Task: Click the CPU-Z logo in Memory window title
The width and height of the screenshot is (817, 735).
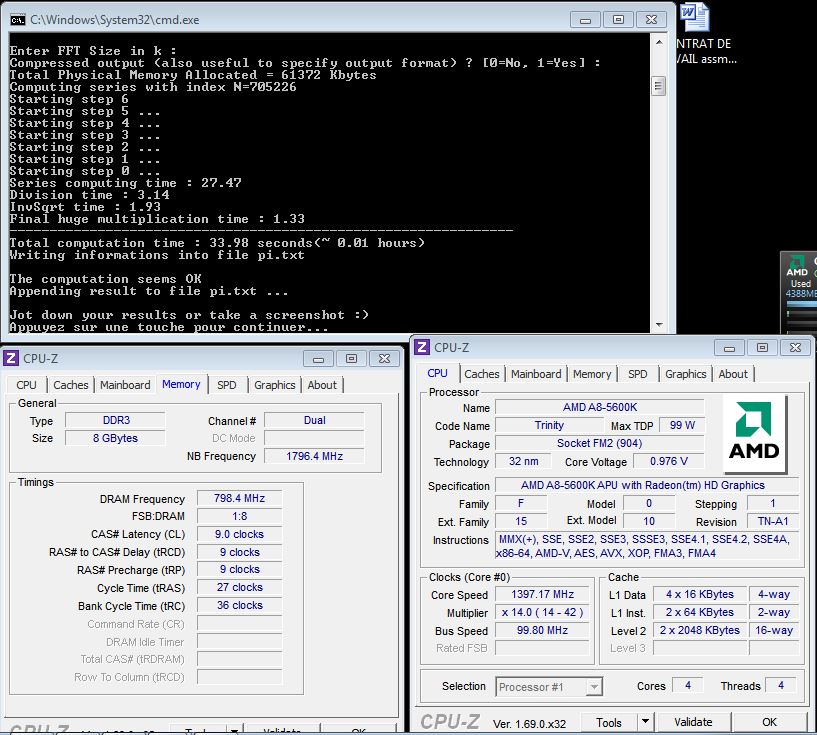Action: (10, 358)
